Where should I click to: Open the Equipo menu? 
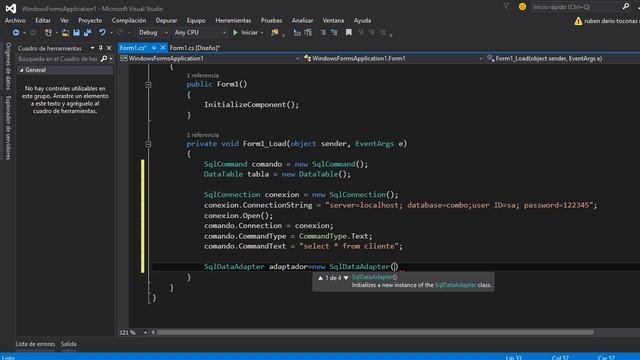click(196, 20)
